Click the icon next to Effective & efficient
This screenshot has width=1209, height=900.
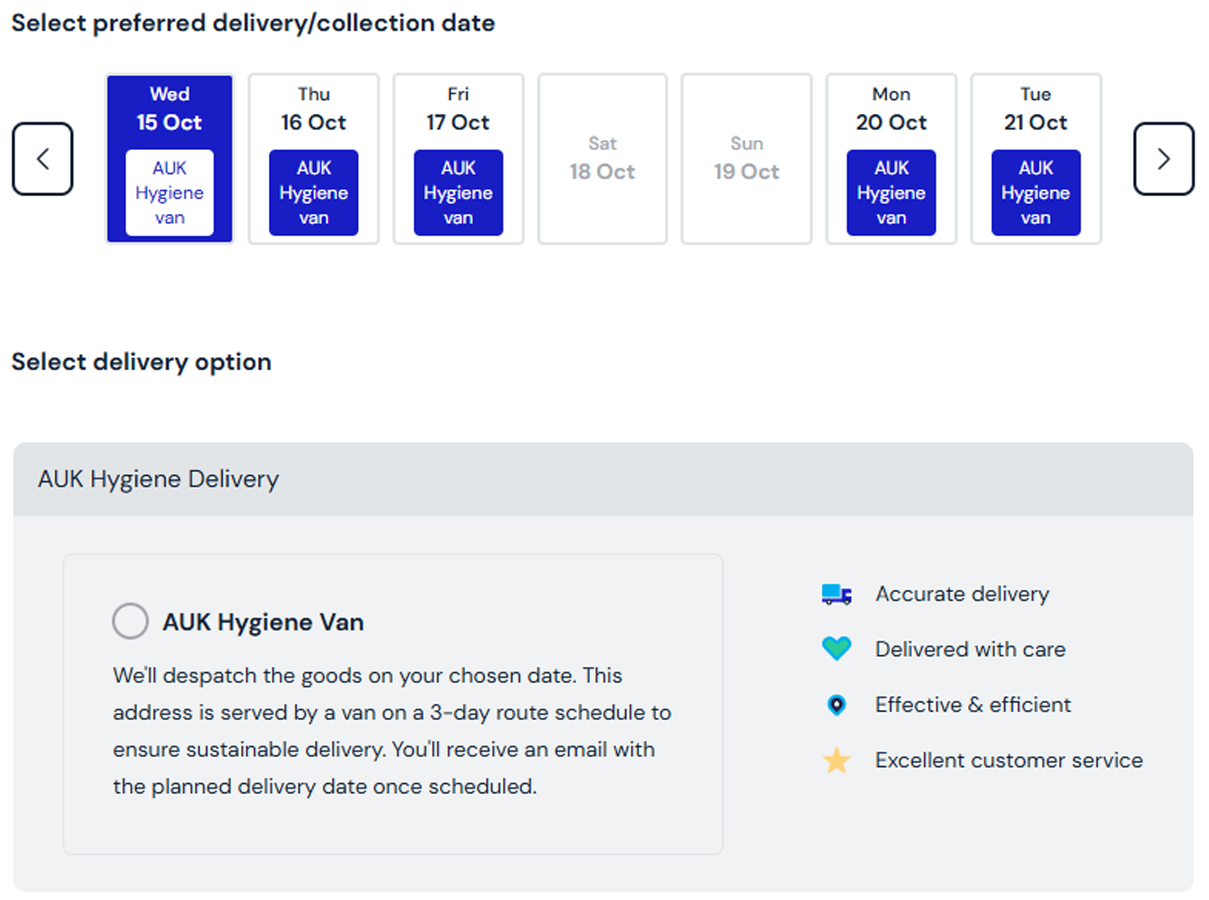click(835, 705)
